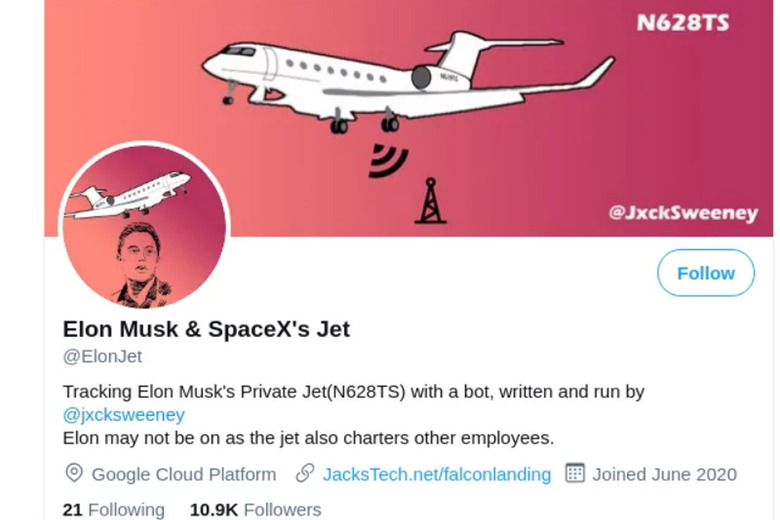Click the calendar icon beside Joined date
This screenshot has width=780, height=520.
coord(574,473)
